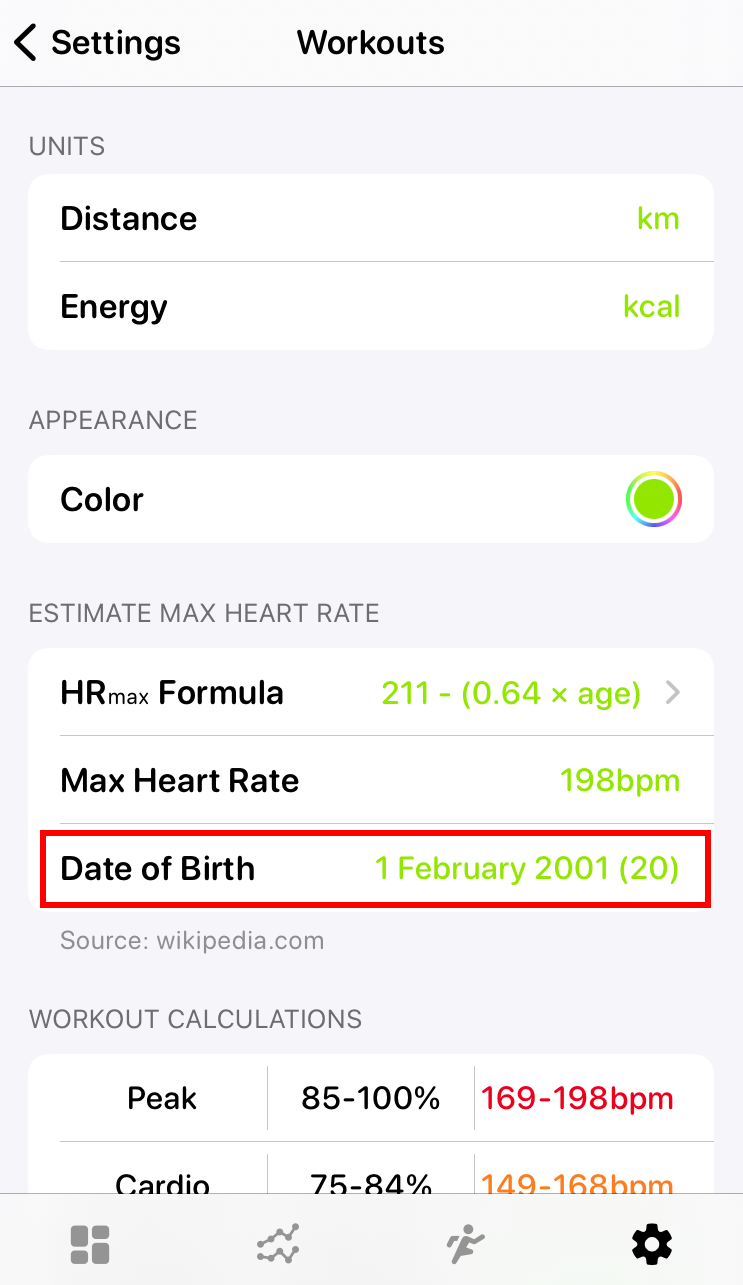Open the dashboard grid tab icon
743x1285 pixels.
(x=90, y=1244)
